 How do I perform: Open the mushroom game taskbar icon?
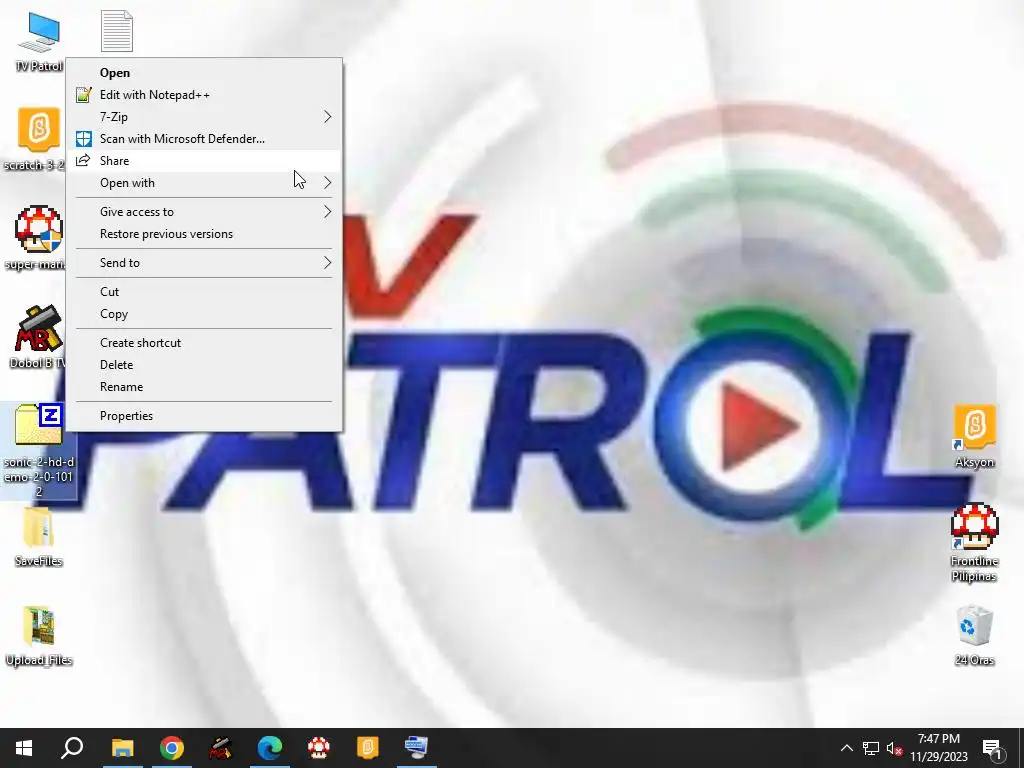pos(319,748)
